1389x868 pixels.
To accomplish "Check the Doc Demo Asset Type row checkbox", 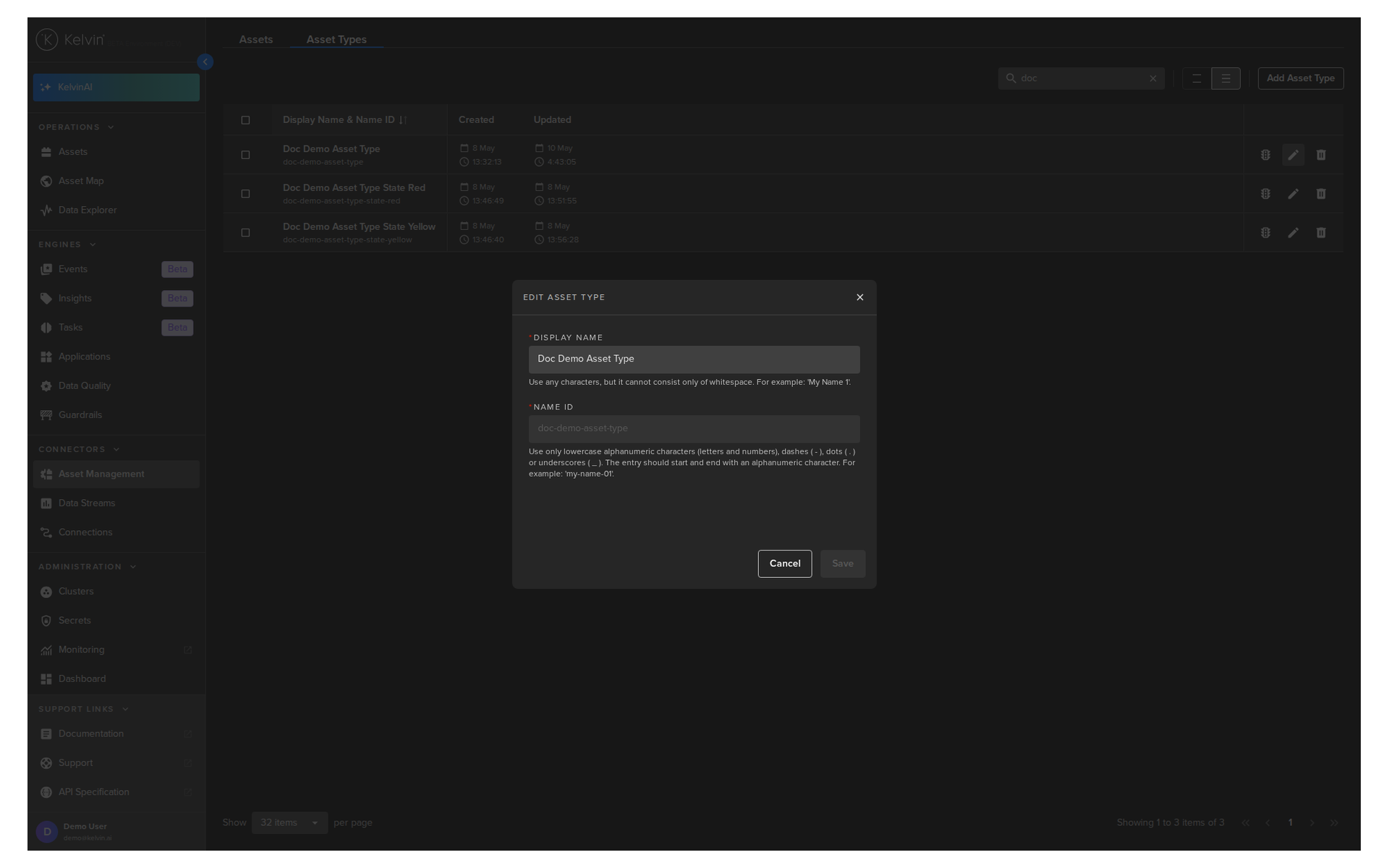I will (x=245, y=155).
